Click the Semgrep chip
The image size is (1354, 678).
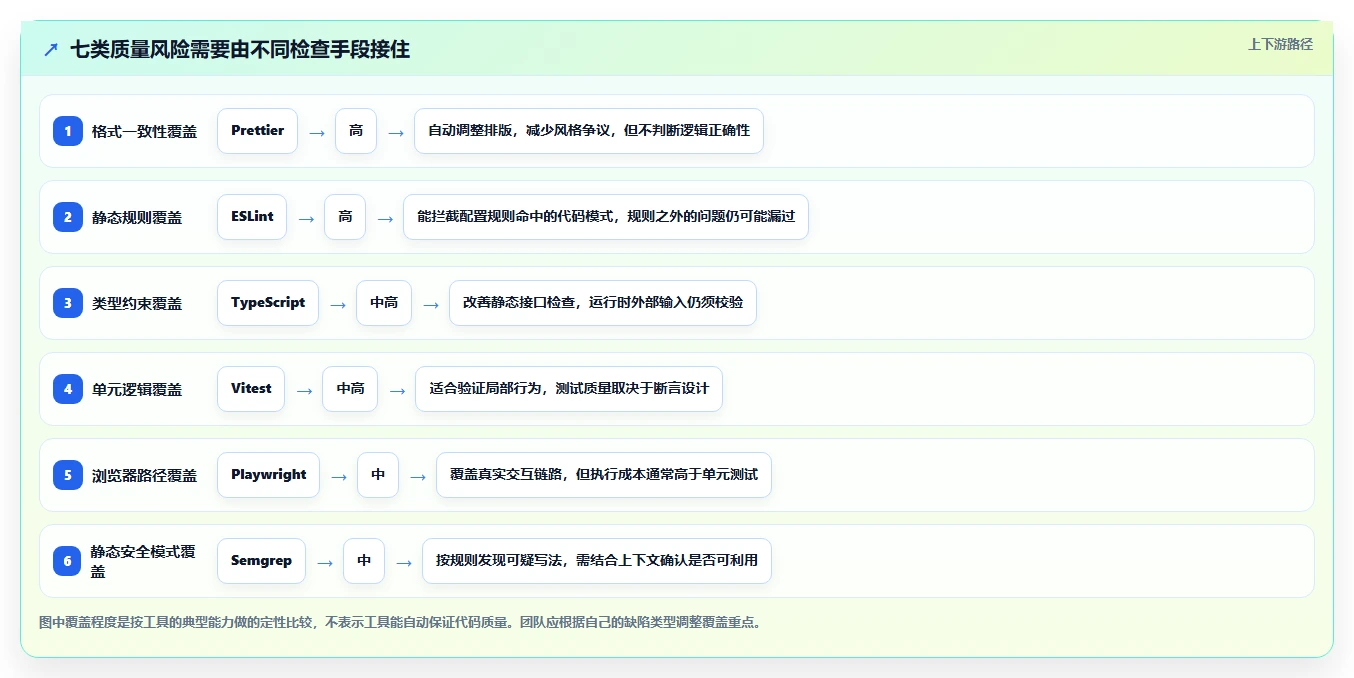tap(261, 561)
